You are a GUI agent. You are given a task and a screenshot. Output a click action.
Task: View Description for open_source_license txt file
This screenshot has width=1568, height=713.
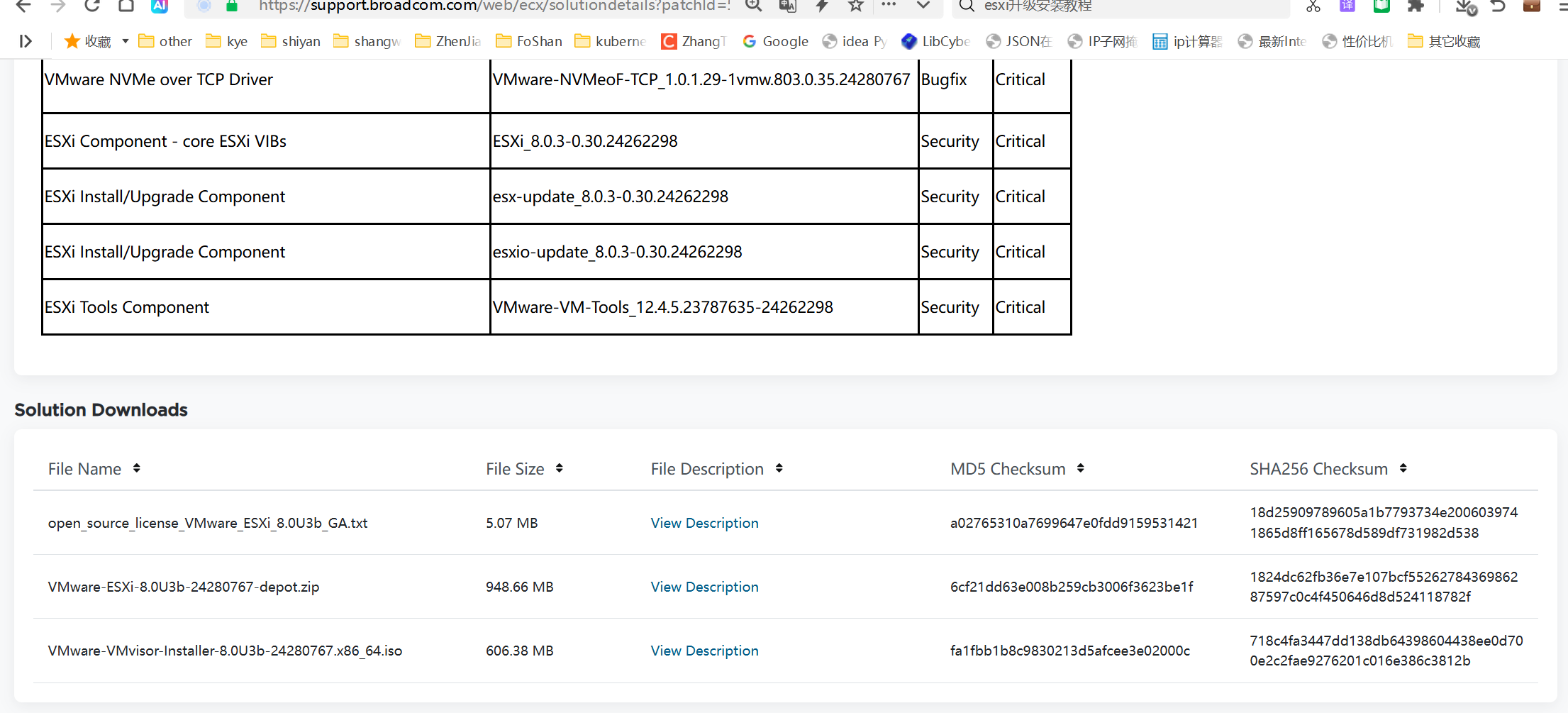[x=704, y=523]
